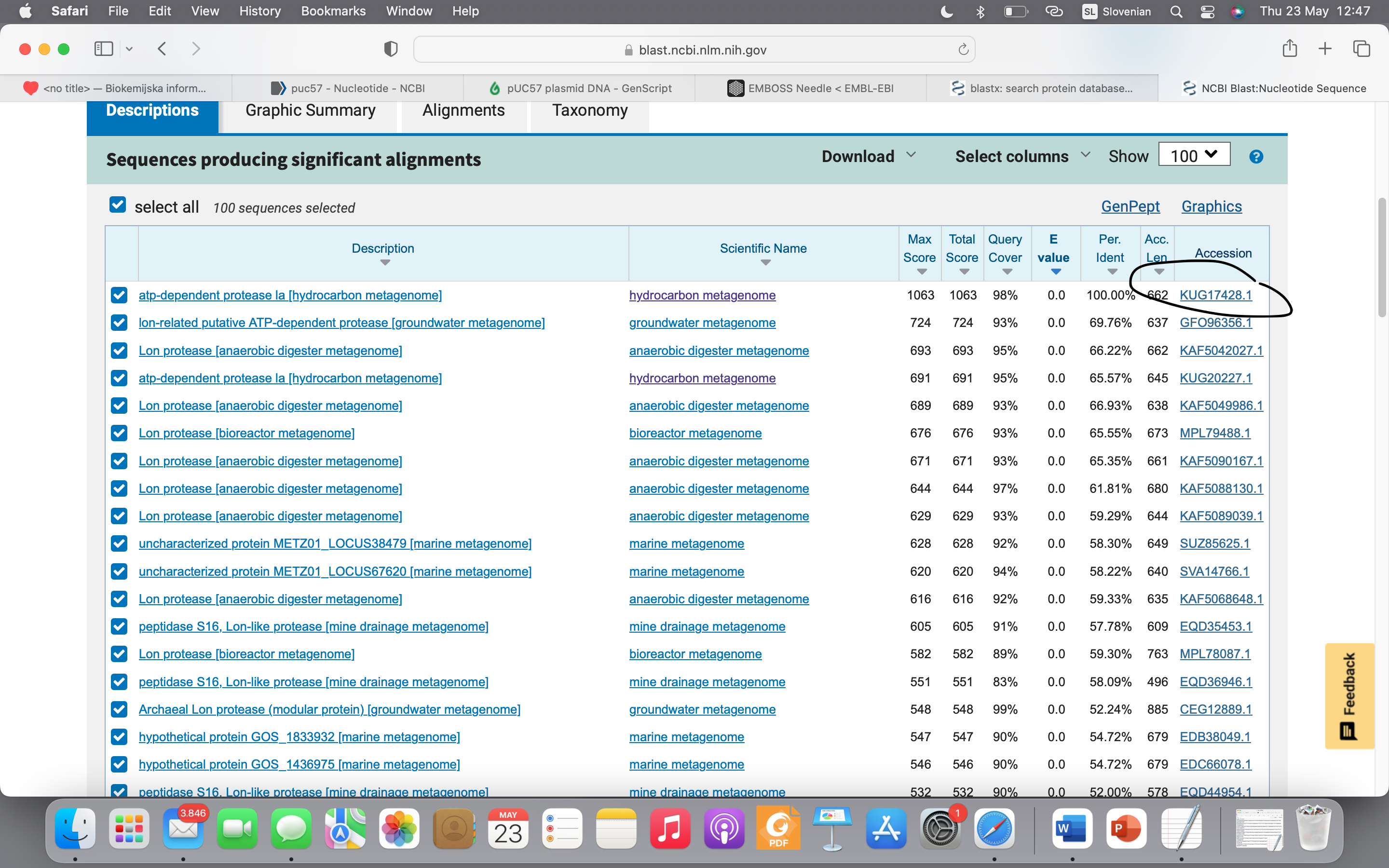Open Spotlight search in the menu bar

pos(1176,12)
